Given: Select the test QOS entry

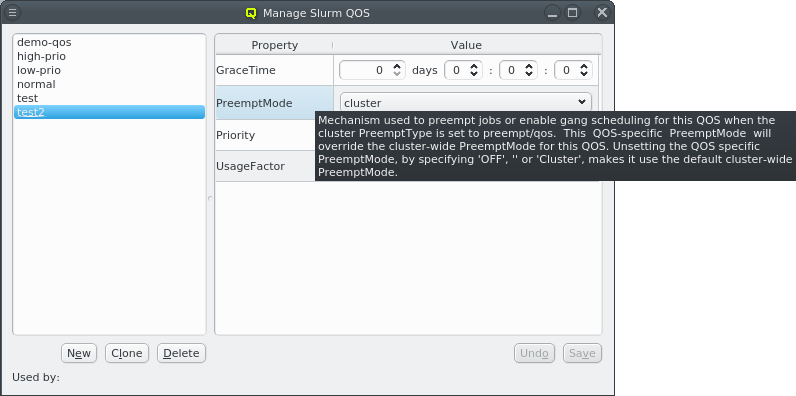Looking at the screenshot, I should 109,98.
